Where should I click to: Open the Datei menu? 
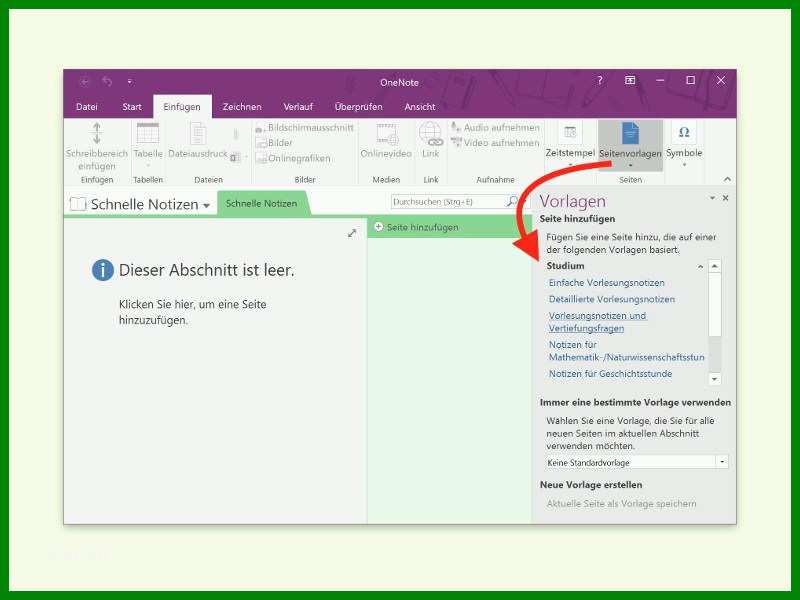[x=87, y=107]
